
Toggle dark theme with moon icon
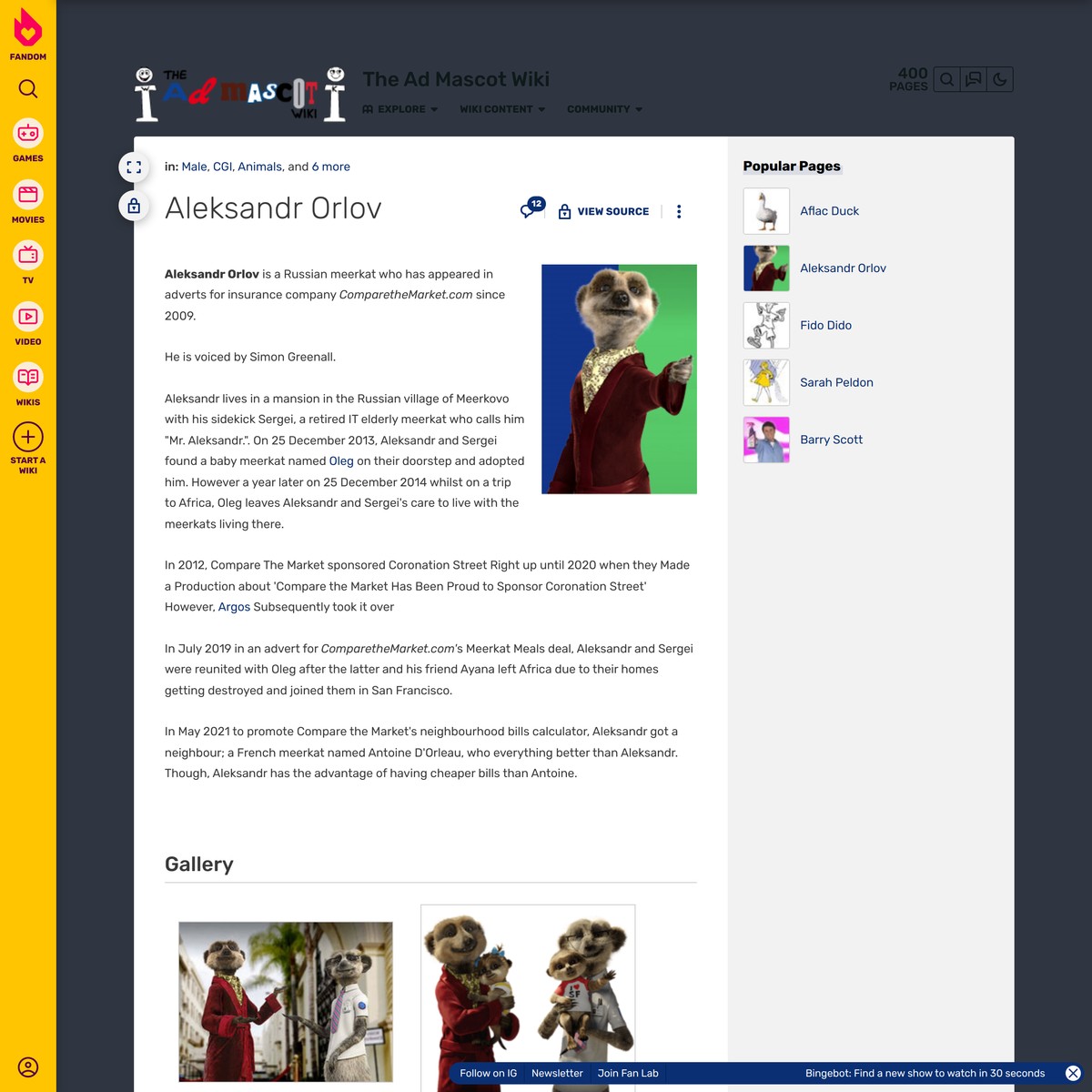coord(1000,79)
